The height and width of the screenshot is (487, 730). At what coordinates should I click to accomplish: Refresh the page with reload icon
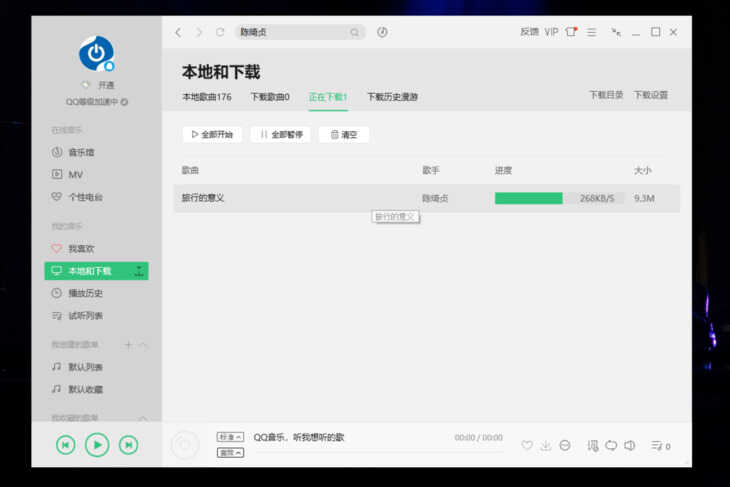coord(220,32)
